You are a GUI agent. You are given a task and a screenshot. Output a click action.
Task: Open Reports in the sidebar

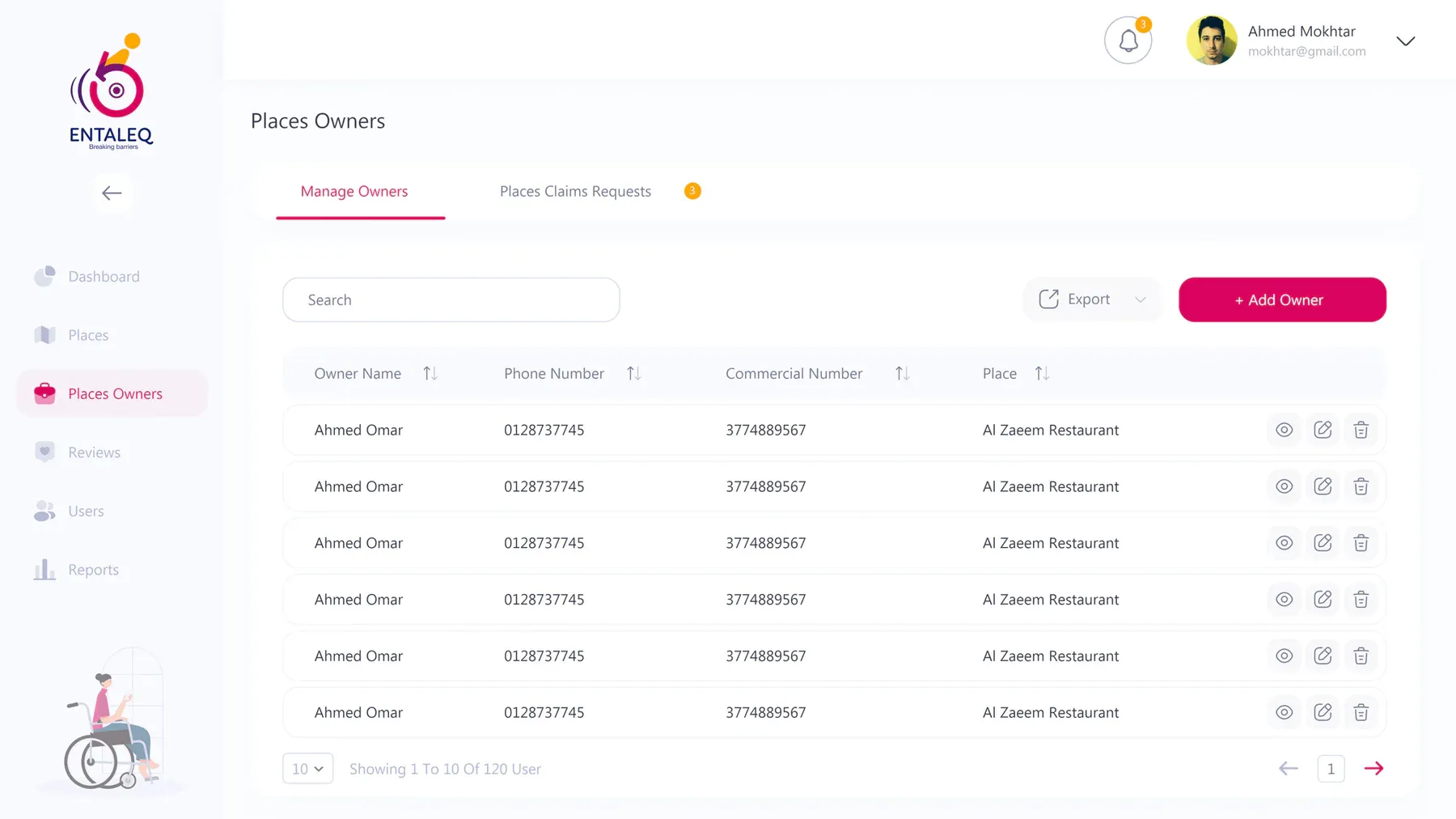click(77, 570)
